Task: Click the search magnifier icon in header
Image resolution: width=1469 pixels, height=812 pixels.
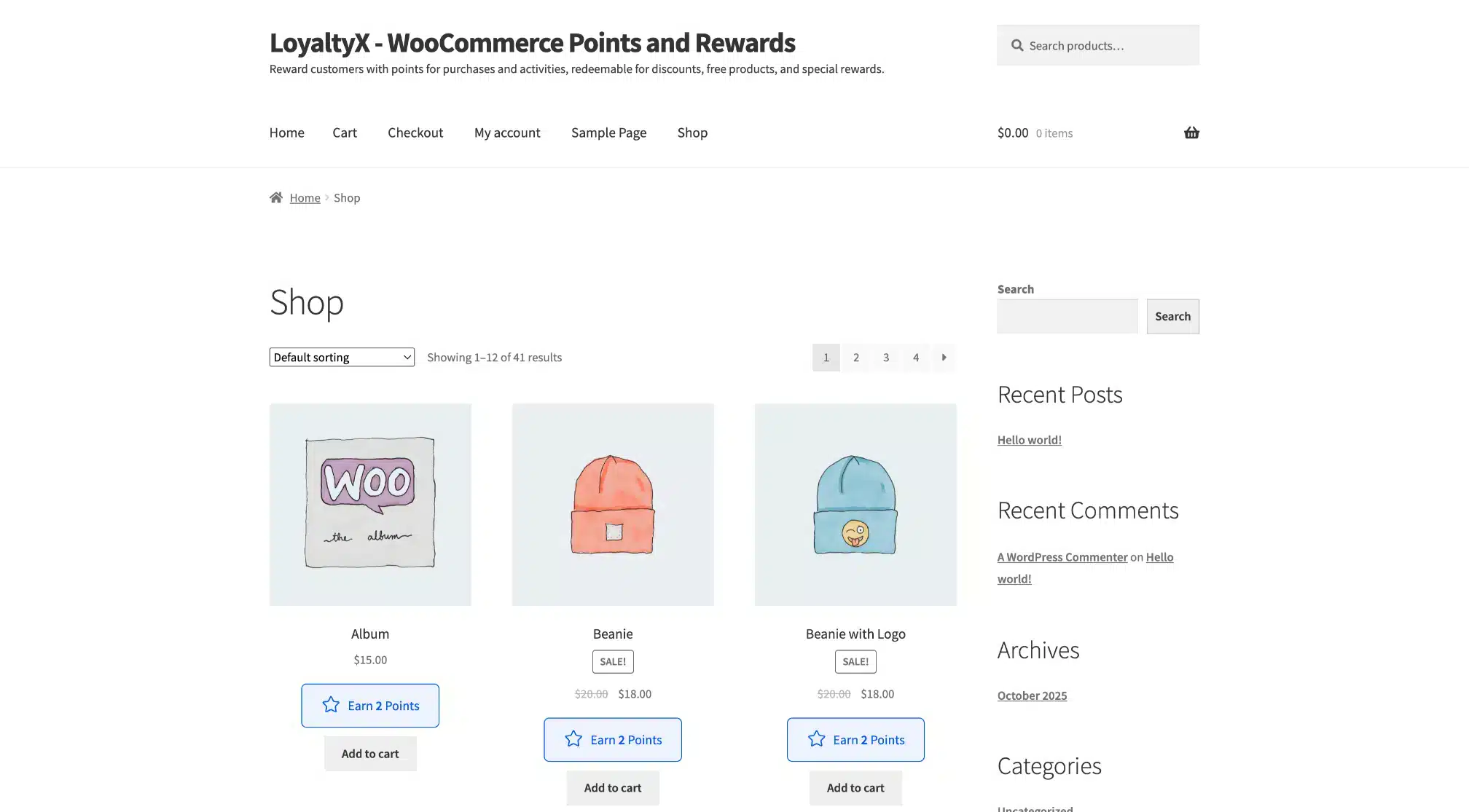Action: [x=1017, y=45]
